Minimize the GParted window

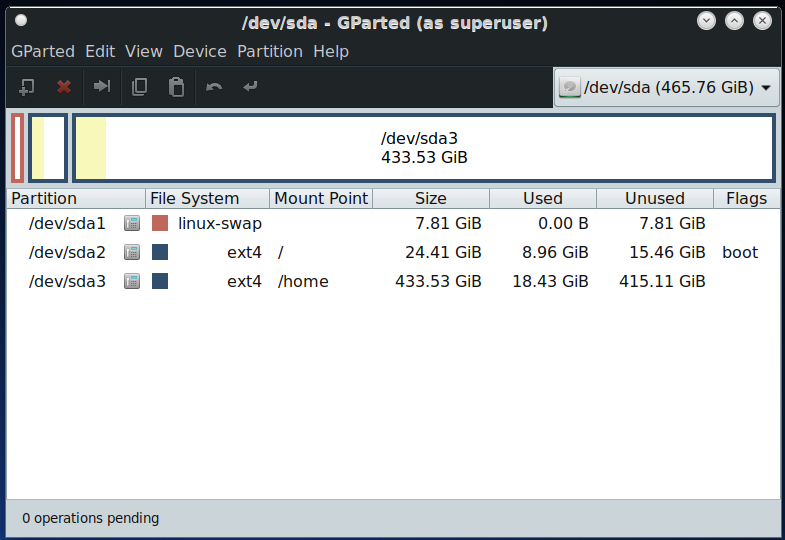706,21
